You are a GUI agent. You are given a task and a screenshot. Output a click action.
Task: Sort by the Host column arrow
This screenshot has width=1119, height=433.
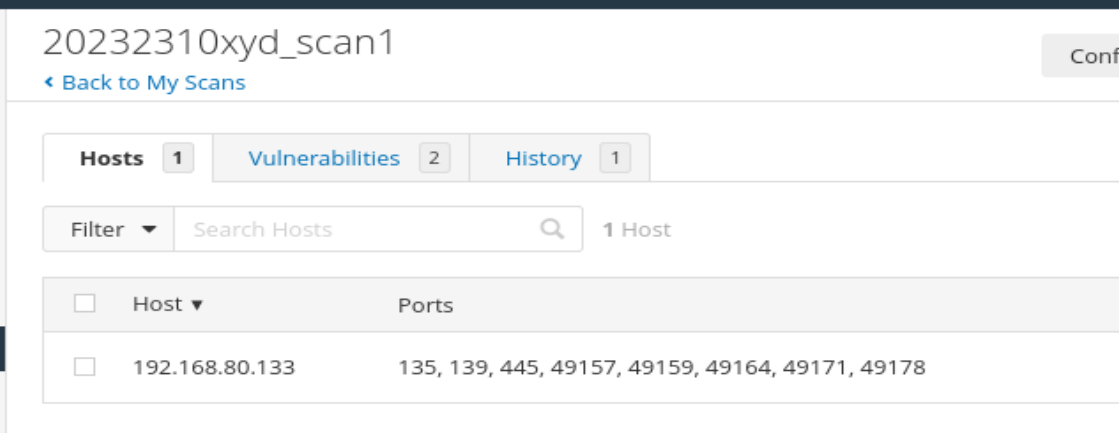point(197,305)
